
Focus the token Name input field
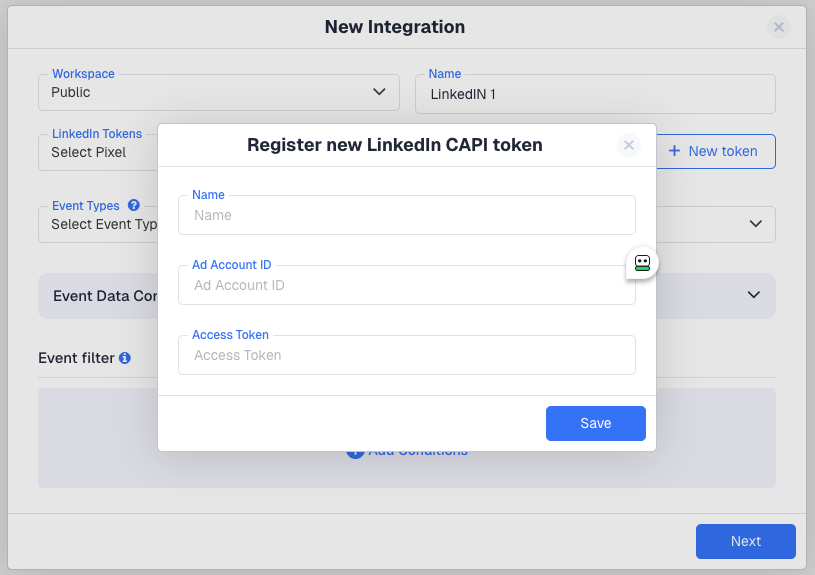407,215
